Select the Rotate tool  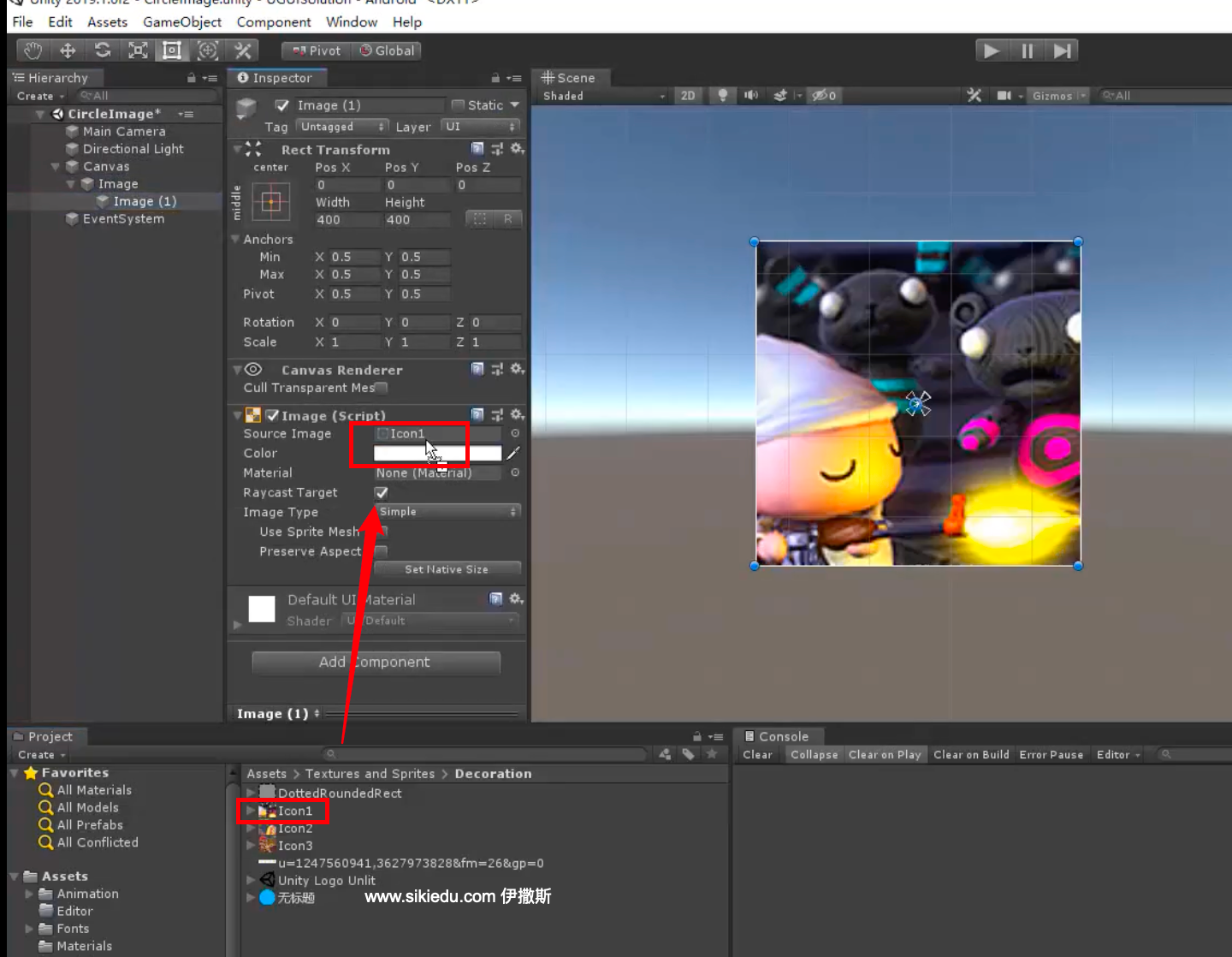tap(103, 51)
